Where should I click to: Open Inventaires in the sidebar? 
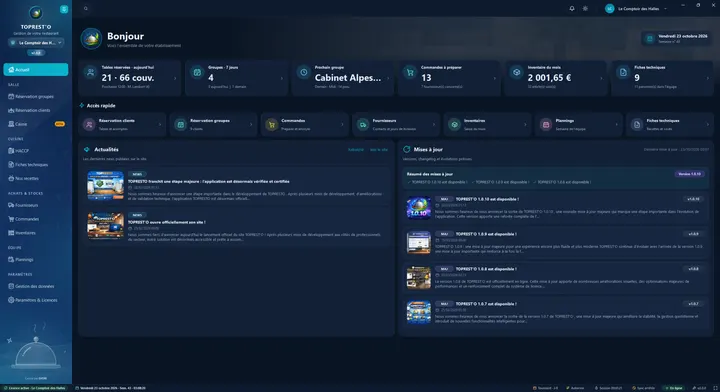(36, 233)
